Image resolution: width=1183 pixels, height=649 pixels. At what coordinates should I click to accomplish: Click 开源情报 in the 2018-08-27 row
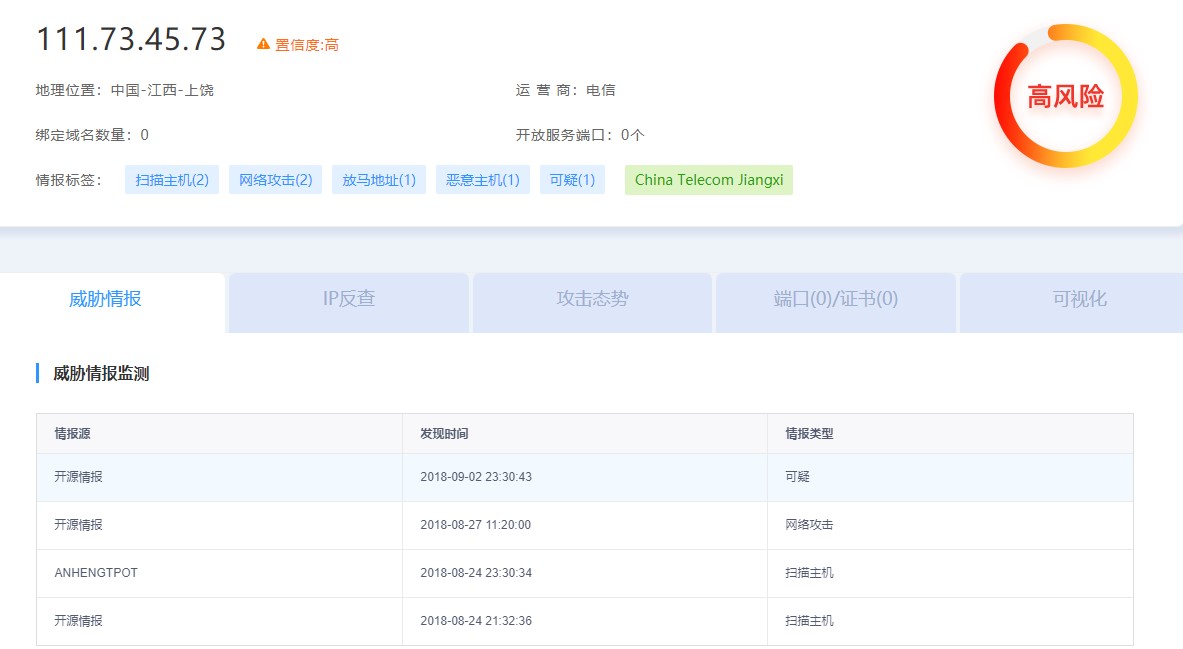point(78,524)
